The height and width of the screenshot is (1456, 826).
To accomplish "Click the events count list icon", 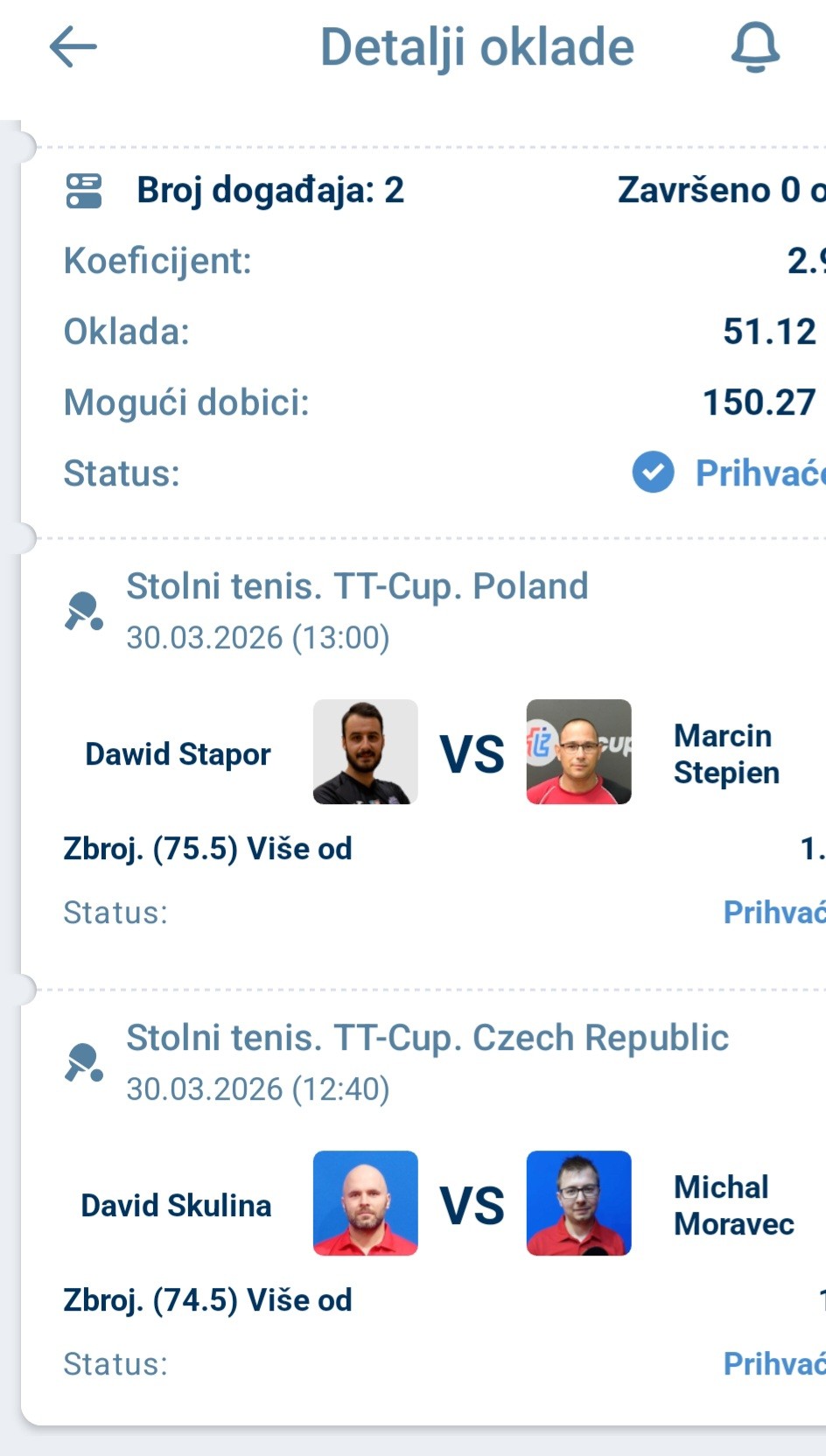I will [x=84, y=191].
